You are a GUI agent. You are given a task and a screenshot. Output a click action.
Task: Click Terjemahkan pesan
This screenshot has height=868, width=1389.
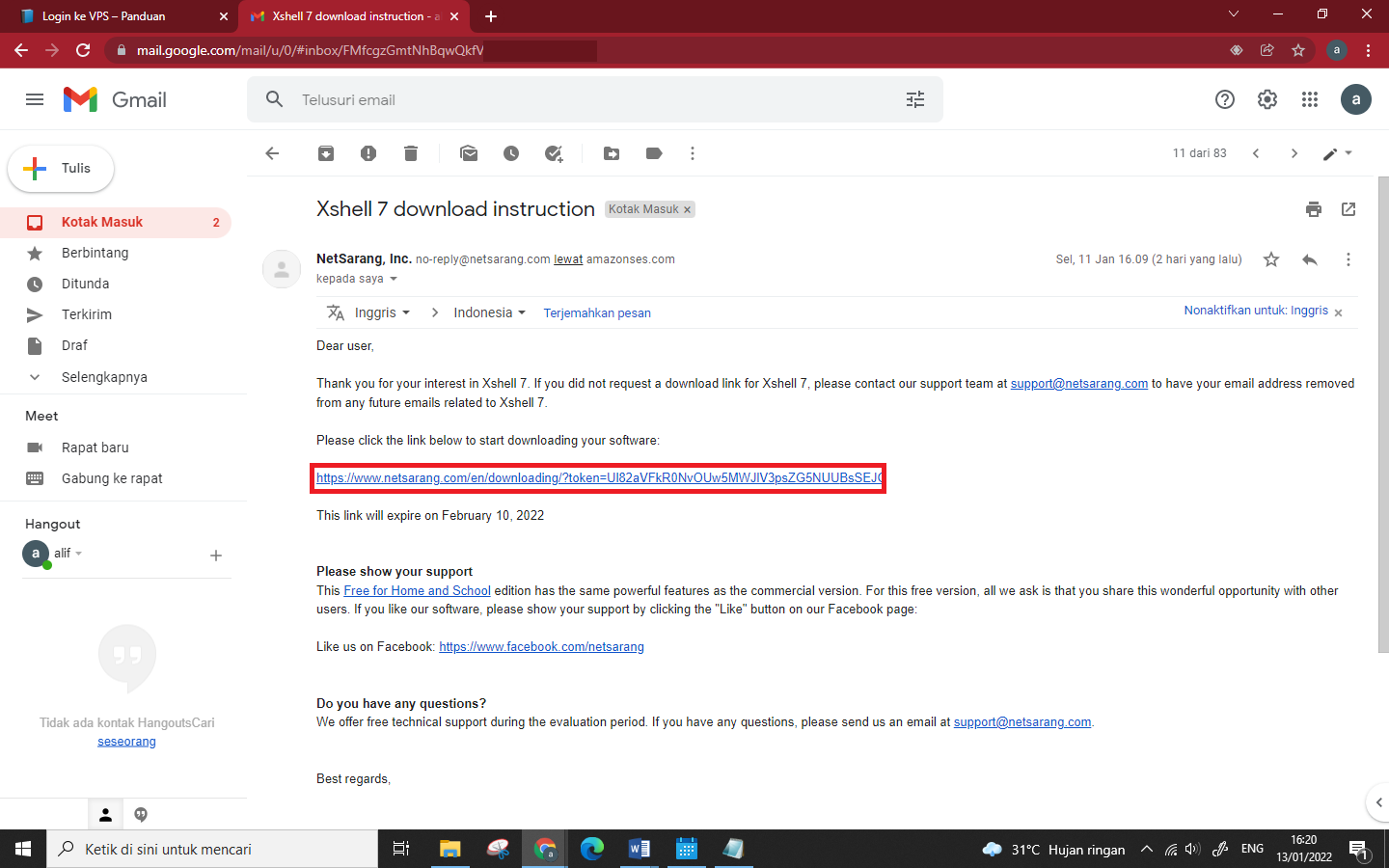click(x=597, y=313)
